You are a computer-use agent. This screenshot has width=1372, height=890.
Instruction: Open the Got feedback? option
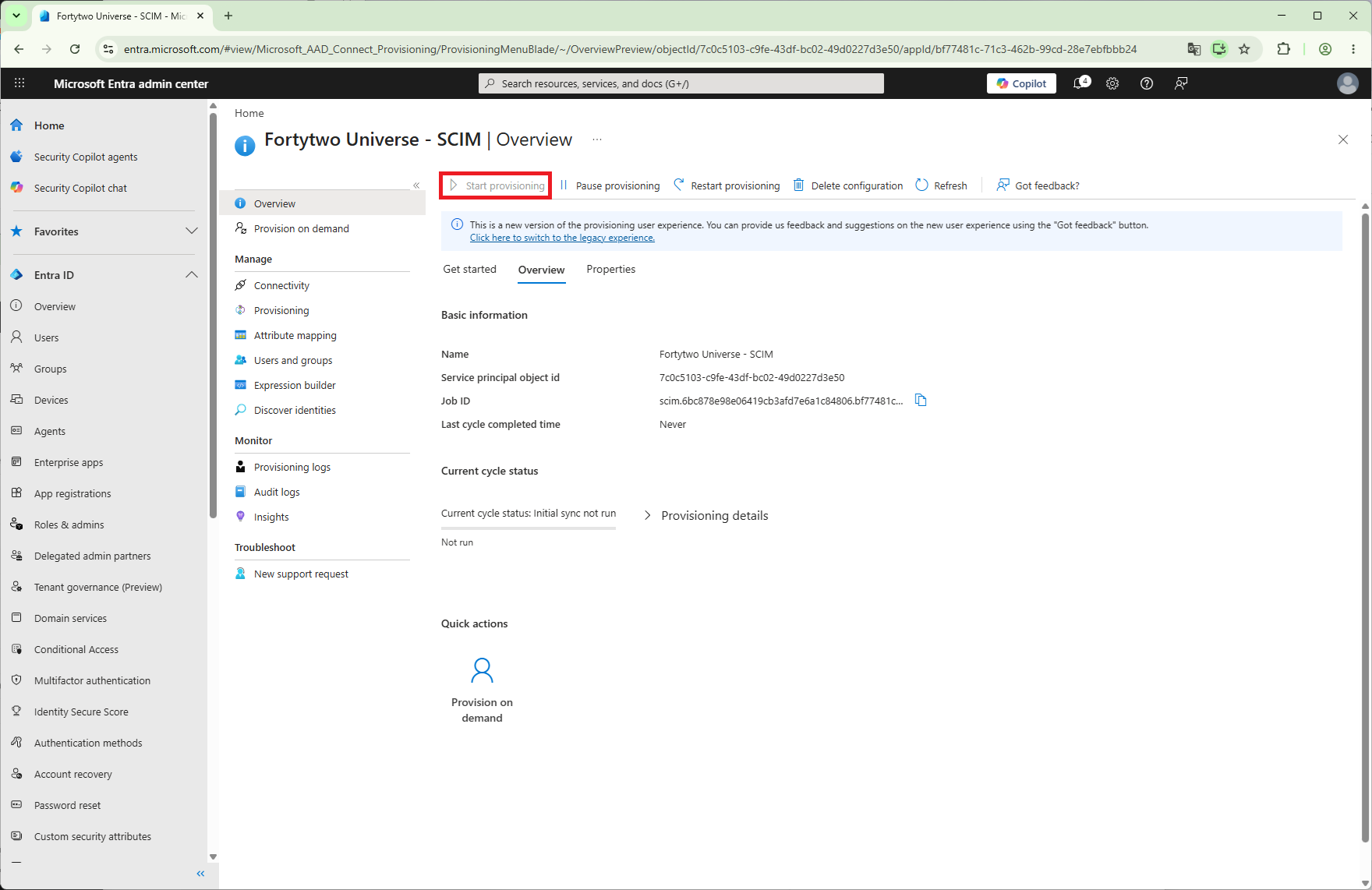click(1038, 185)
